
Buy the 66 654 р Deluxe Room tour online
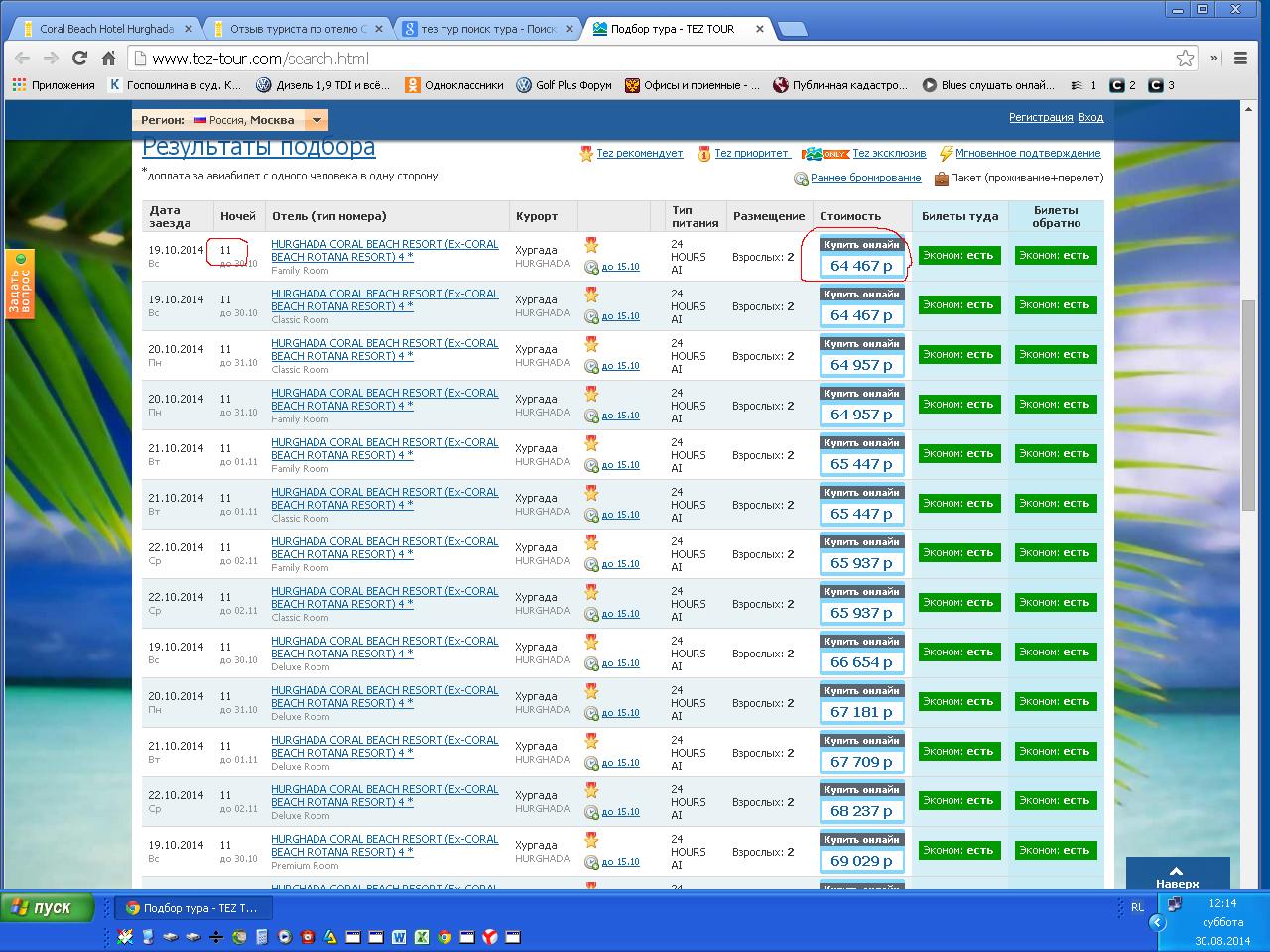pyautogui.click(x=861, y=642)
